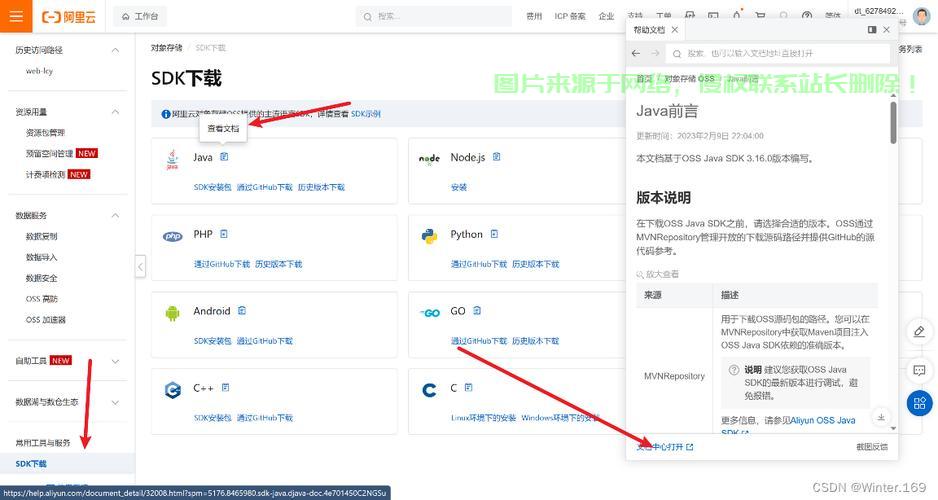Viewport: 938px width, 500px height.
Task: Open the shopping cart icon
Action: pyautogui.click(x=760, y=16)
